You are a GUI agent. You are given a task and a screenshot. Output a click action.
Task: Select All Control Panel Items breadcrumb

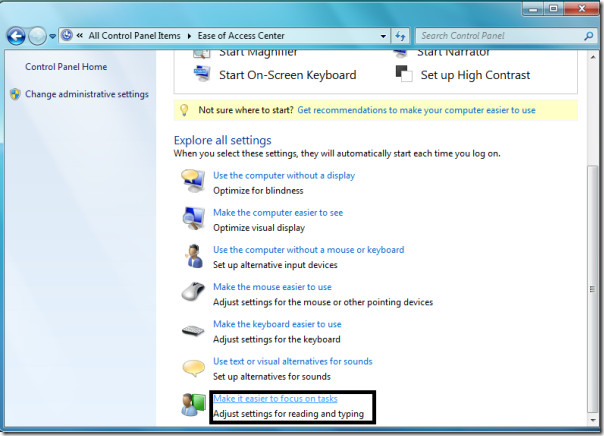tap(134, 36)
